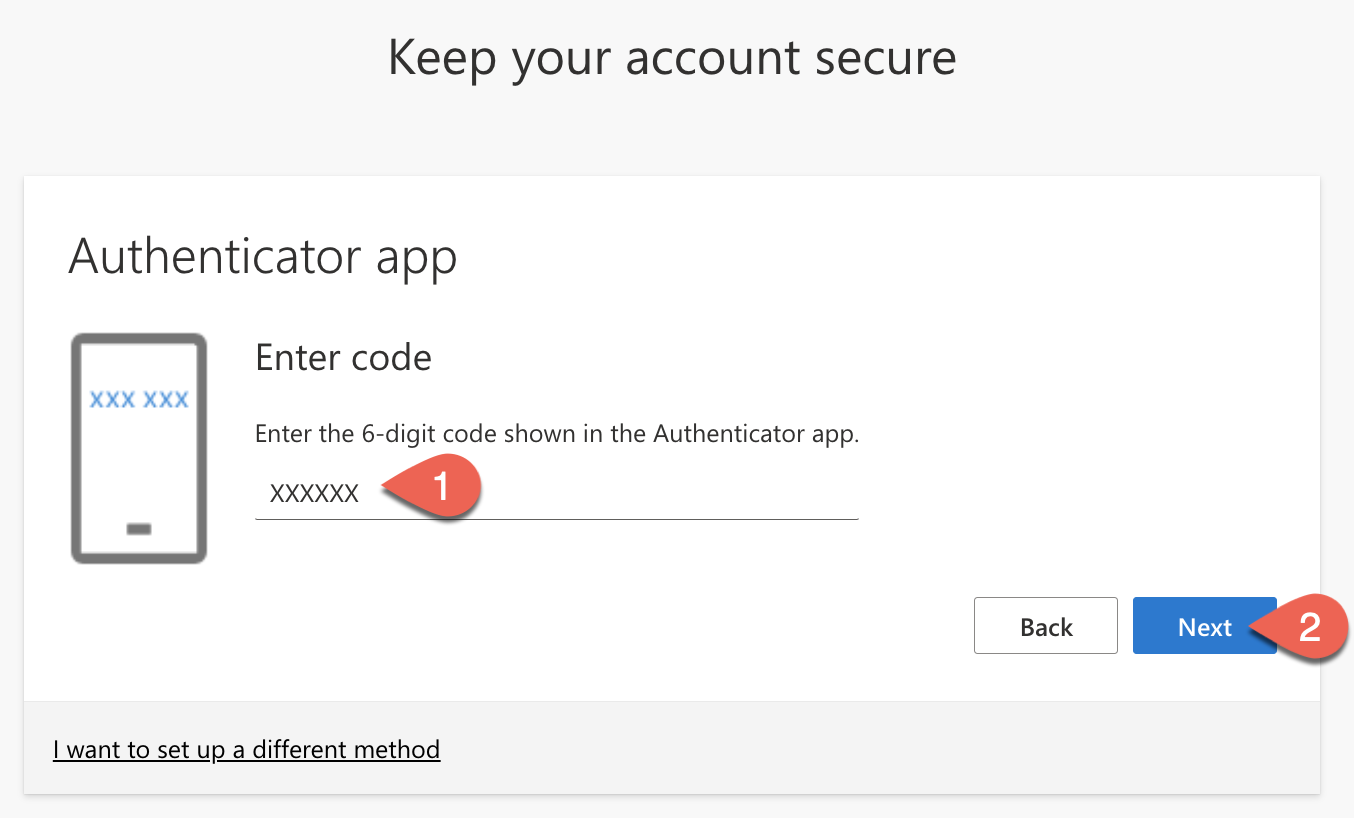This screenshot has width=1354, height=818.
Task: Click the "Keep your account secure" title
Action: (x=672, y=58)
